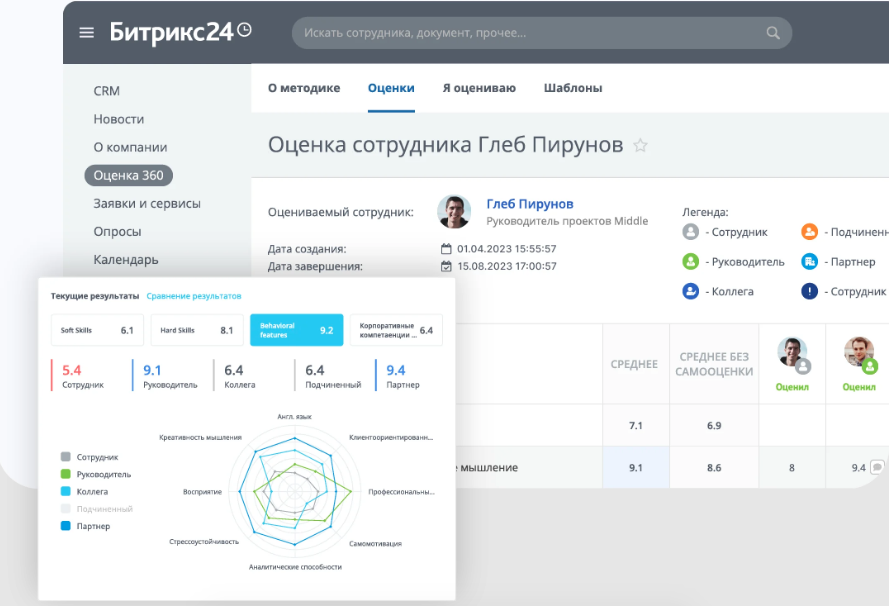Click the orange Подчиненный legend icon
The width and height of the screenshot is (889, 606).
[x=810, y=231]
